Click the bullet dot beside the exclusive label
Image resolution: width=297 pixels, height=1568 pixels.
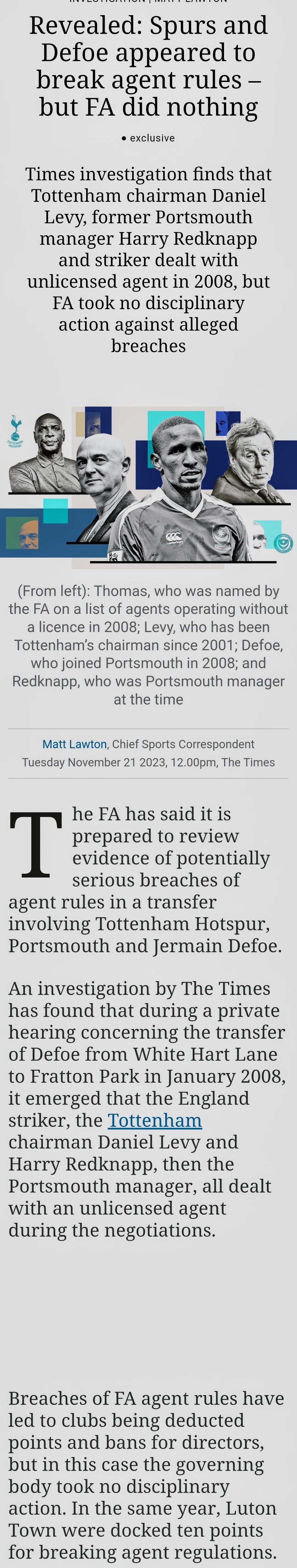(x=124, y=138)
